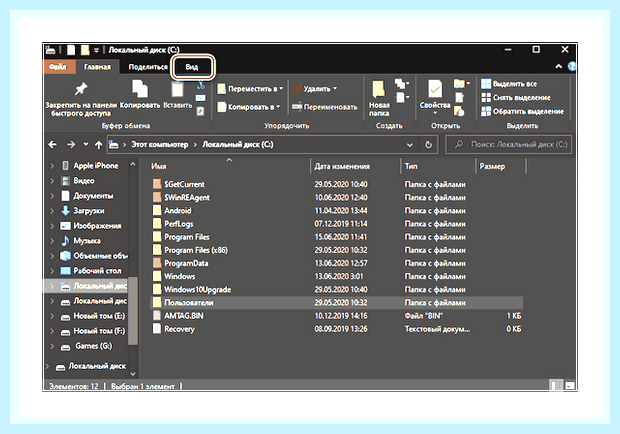Click the copy path icon
This screenshot has height=434, width=620.
tap(201, 98)
